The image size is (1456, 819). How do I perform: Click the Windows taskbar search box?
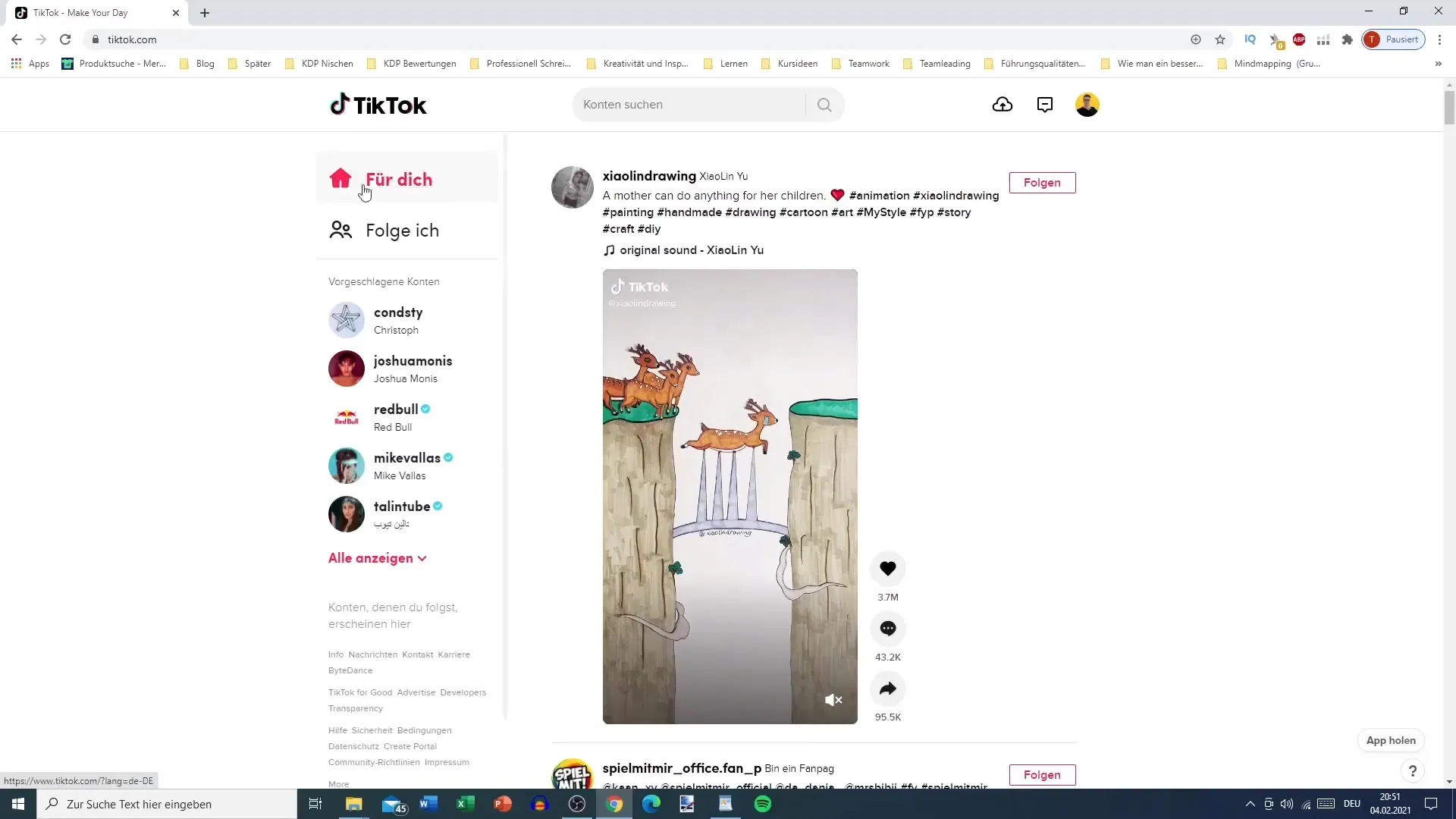167,804
